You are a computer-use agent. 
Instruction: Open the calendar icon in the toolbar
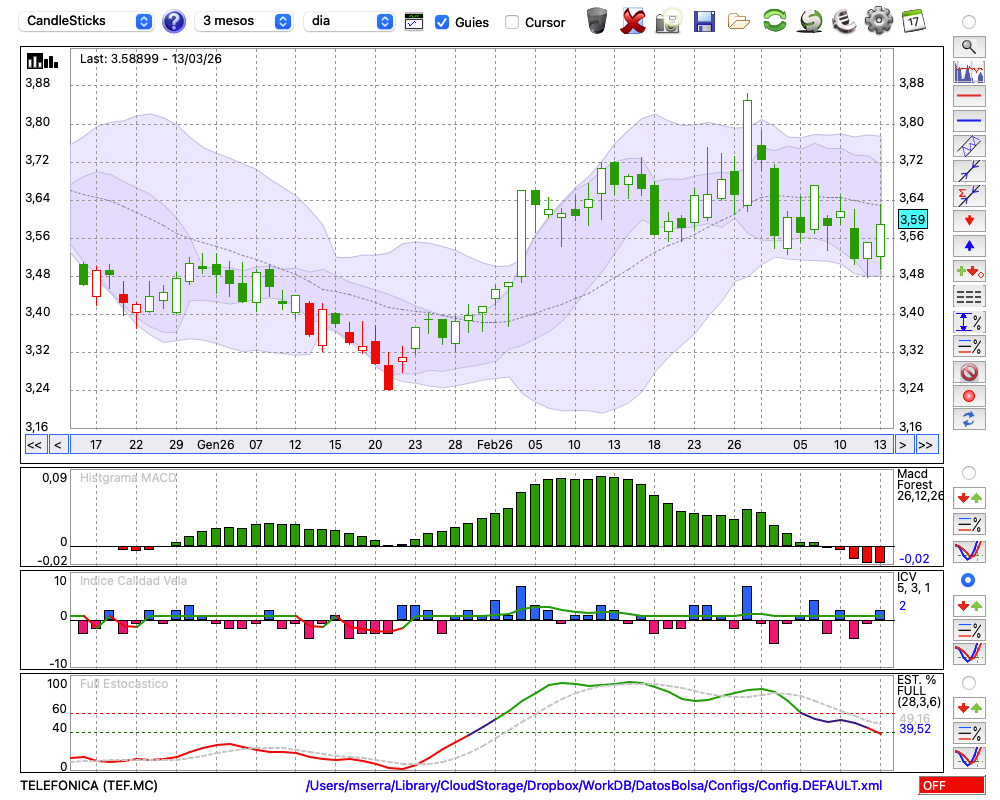(x=912, y=21)
